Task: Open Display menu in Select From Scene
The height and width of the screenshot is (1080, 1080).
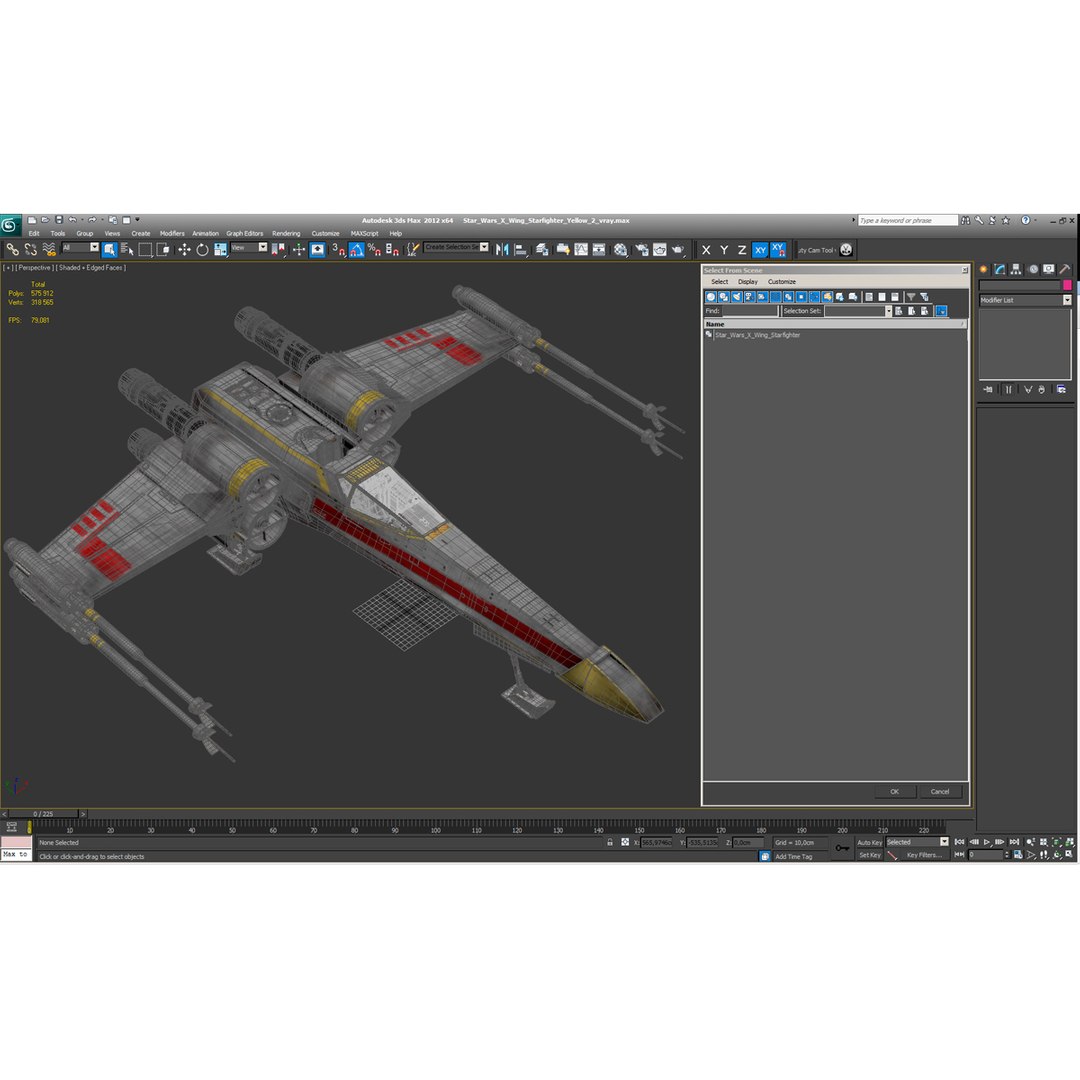Action: tap(747, 282)
